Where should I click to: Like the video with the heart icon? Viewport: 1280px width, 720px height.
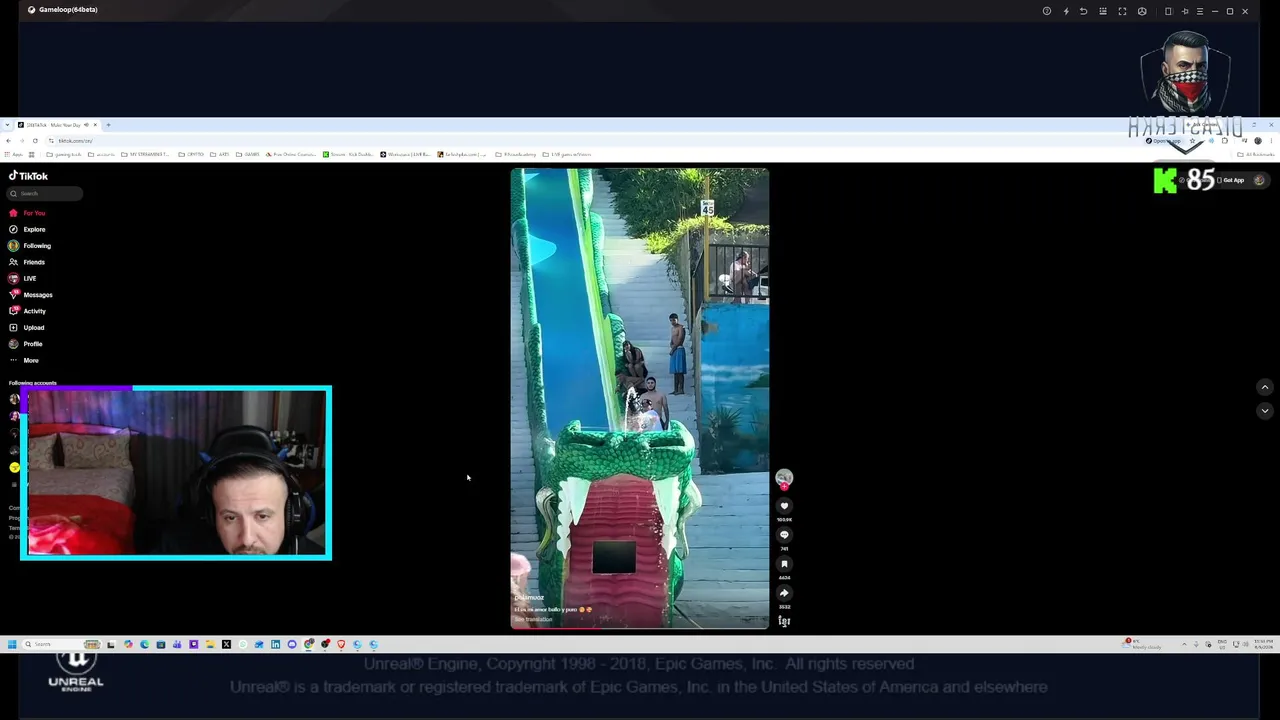click(784, 506)
